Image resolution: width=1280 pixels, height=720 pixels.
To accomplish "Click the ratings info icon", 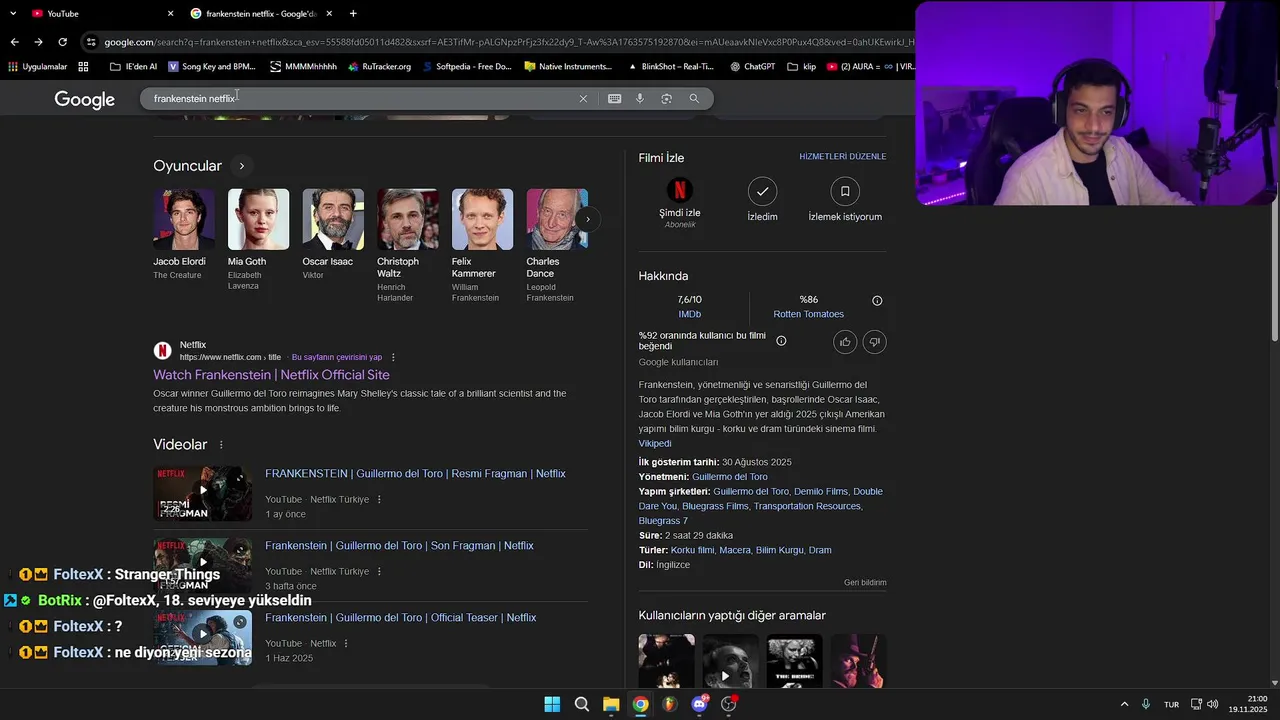I will tap(877, 301).
